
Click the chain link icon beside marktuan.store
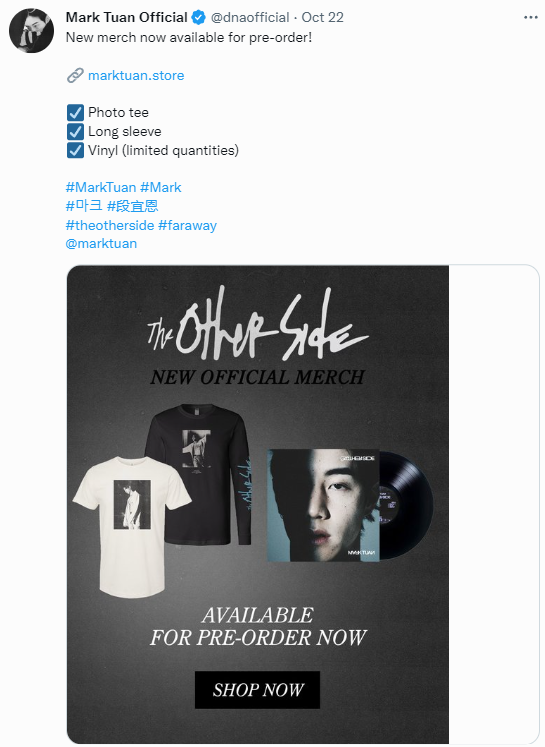tap(75, 75)
